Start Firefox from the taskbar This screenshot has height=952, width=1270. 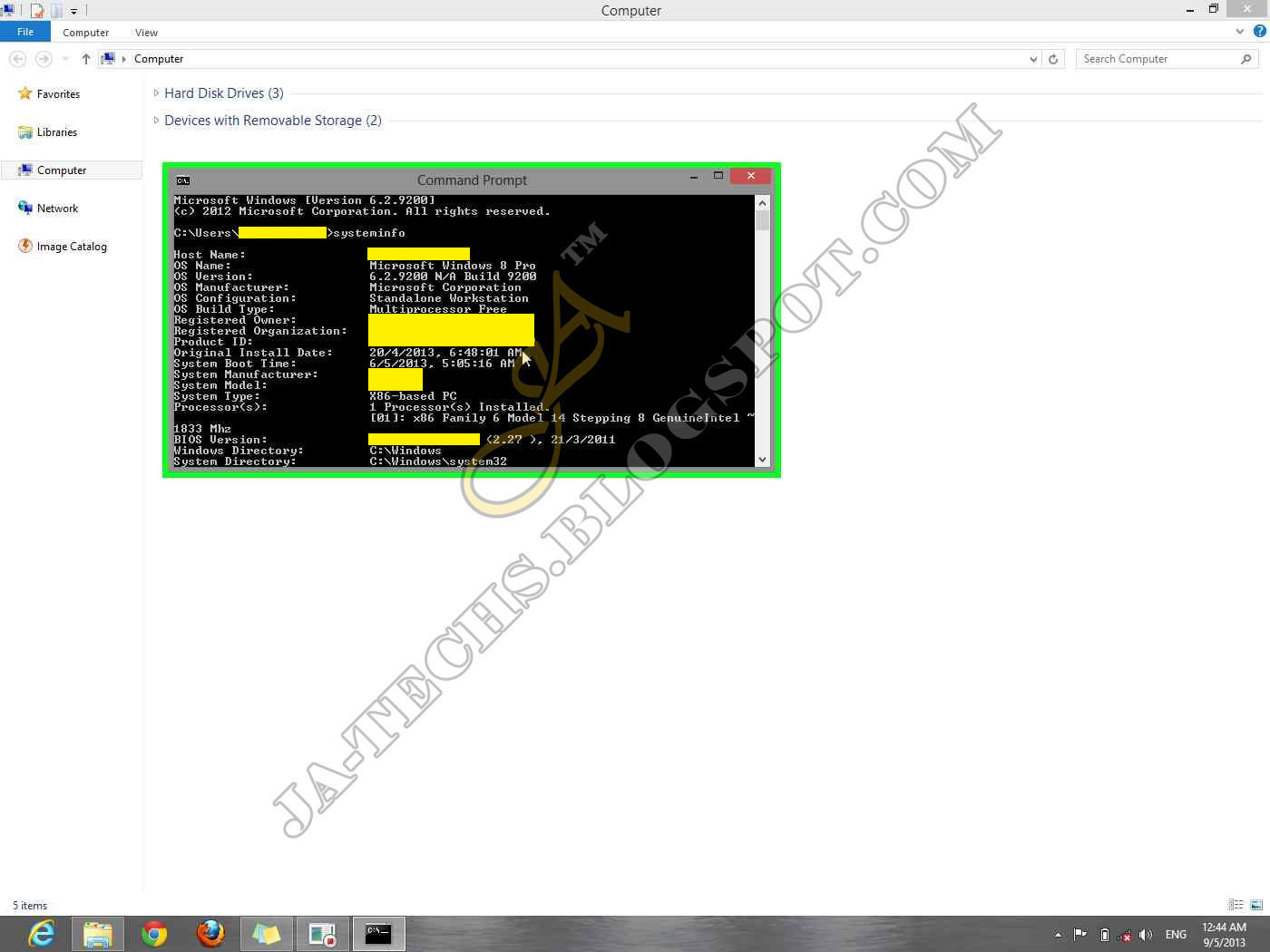click(x=210, y=934)
